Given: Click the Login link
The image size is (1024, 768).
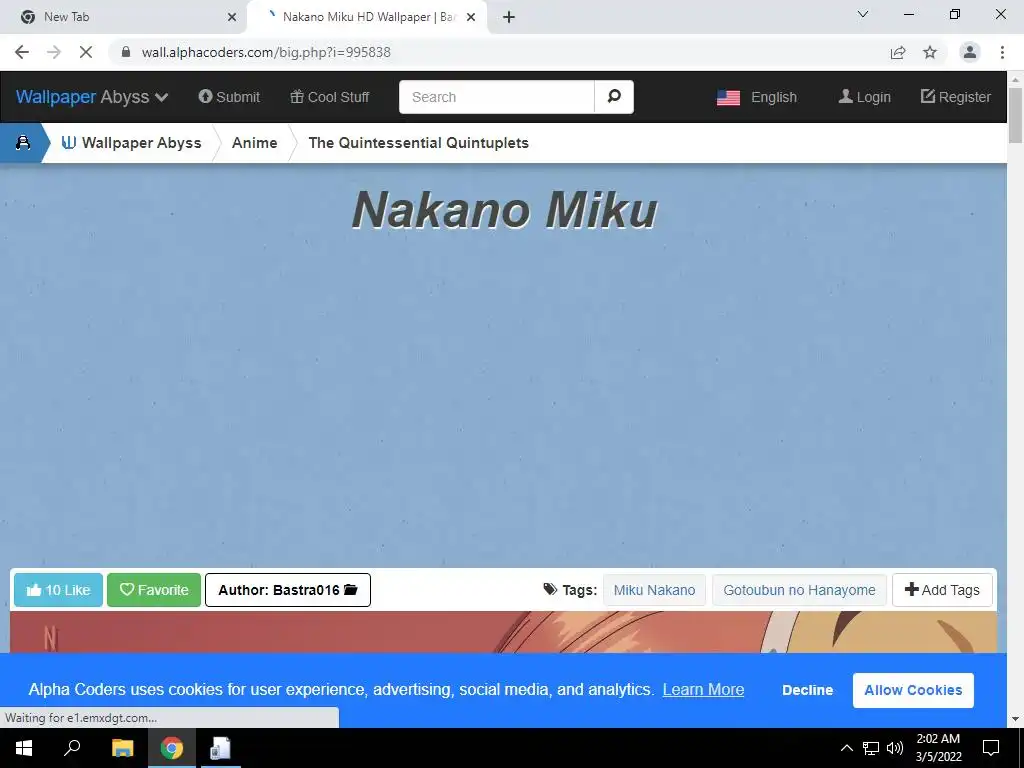Looking at the screenshot, I should (x=864, y=97).
